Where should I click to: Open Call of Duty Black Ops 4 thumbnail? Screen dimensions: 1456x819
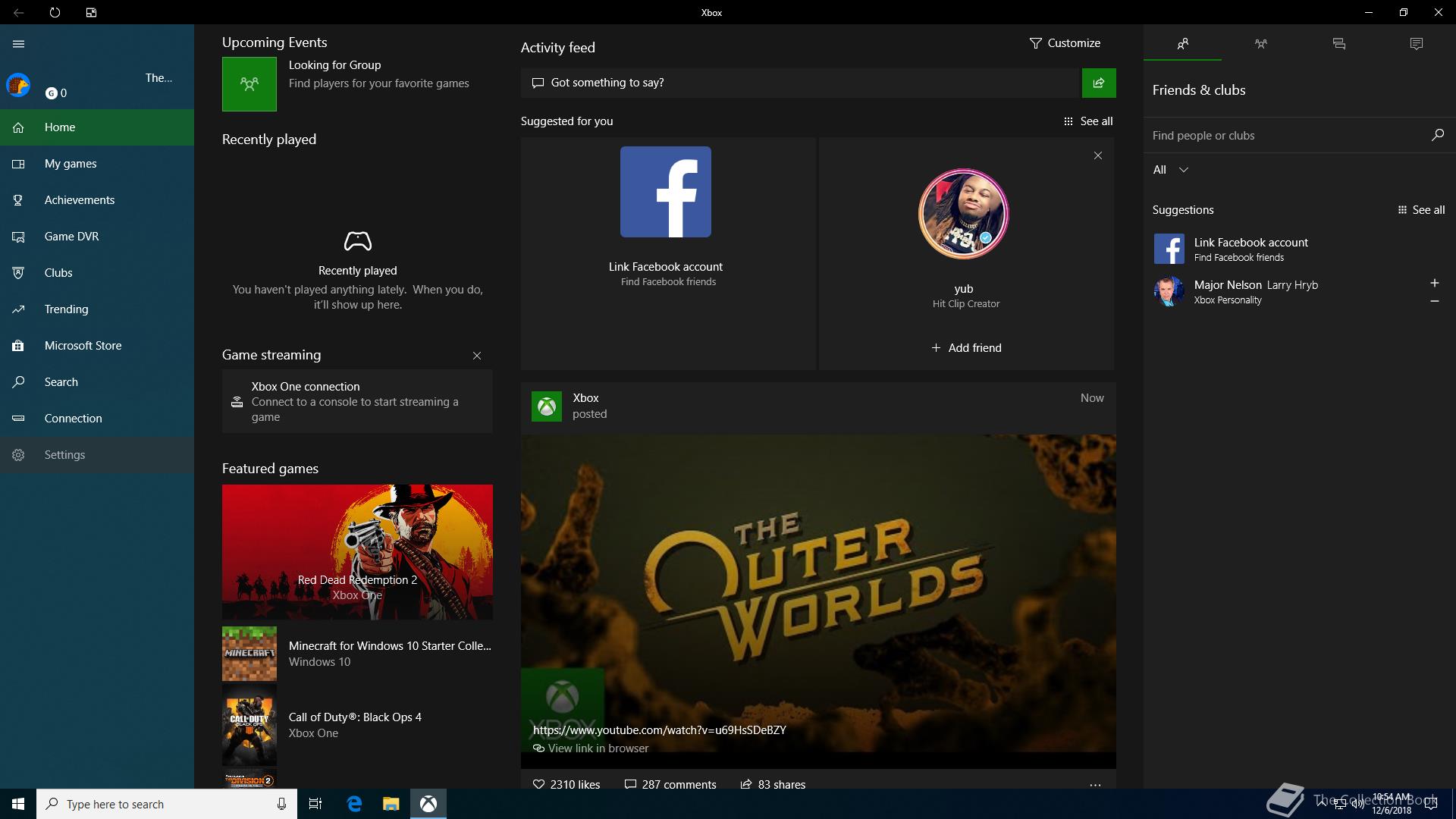pyautogui.click(x=249, y=725)
